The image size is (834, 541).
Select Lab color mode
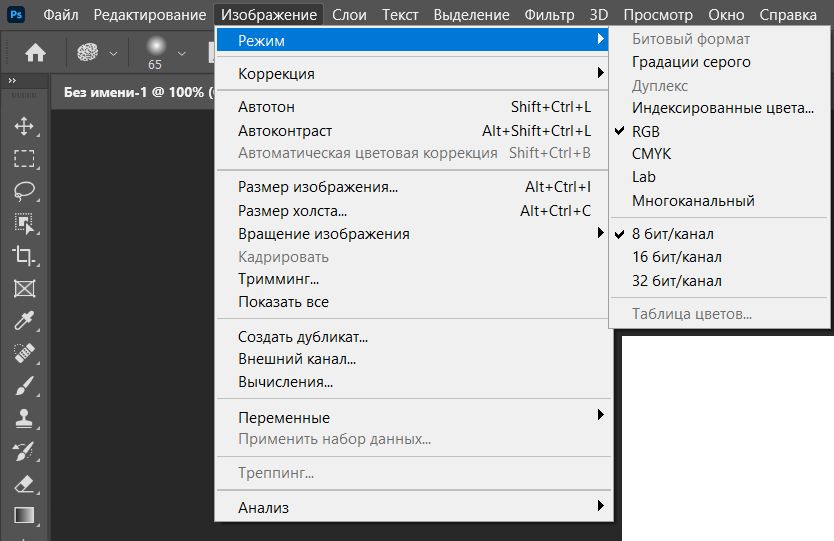[643, 177]
